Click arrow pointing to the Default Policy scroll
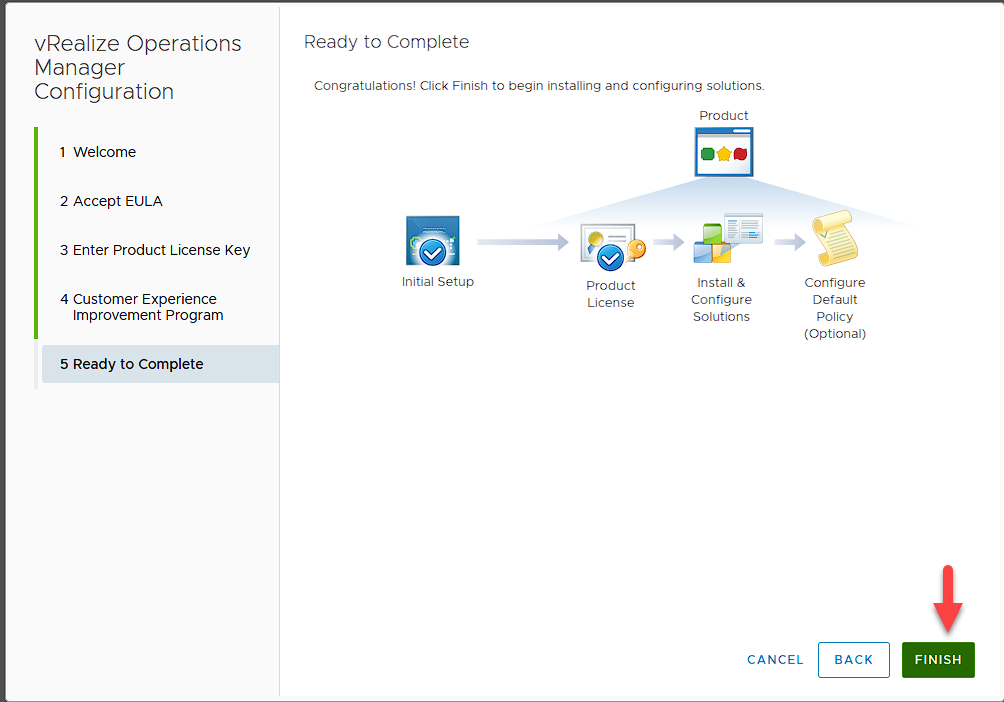This screenshot has width=1004, height=702. (789, 242)
